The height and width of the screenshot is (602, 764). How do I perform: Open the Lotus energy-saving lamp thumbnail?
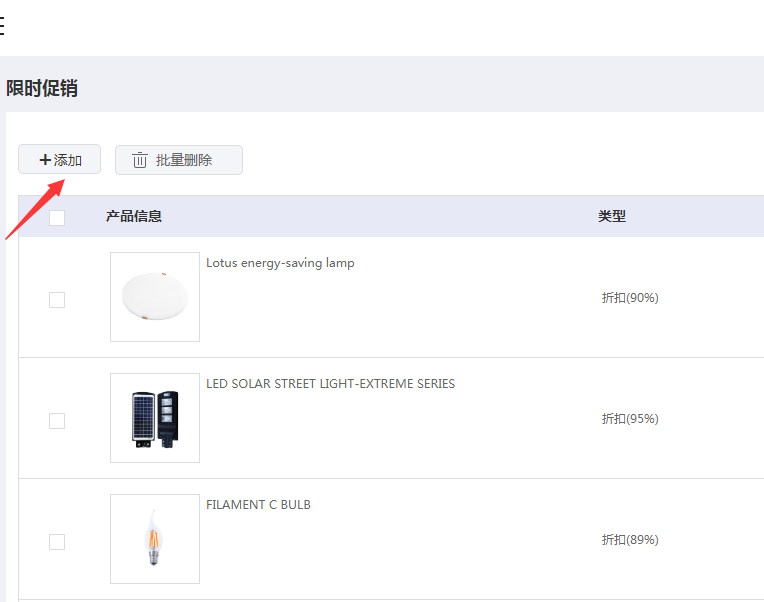pos(155,297)
